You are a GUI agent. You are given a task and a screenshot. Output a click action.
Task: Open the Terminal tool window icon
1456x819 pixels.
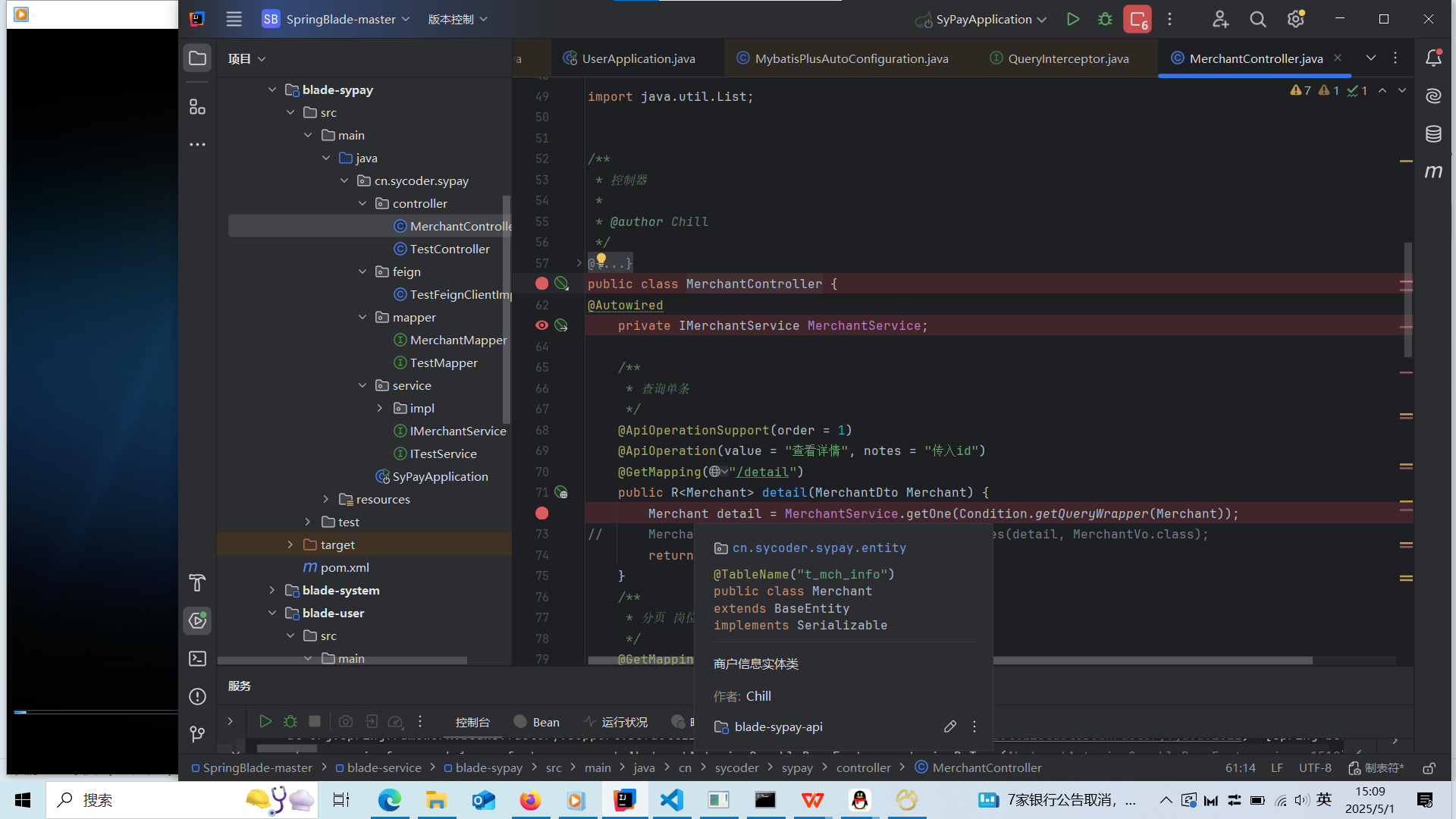(x=197, y=658)
